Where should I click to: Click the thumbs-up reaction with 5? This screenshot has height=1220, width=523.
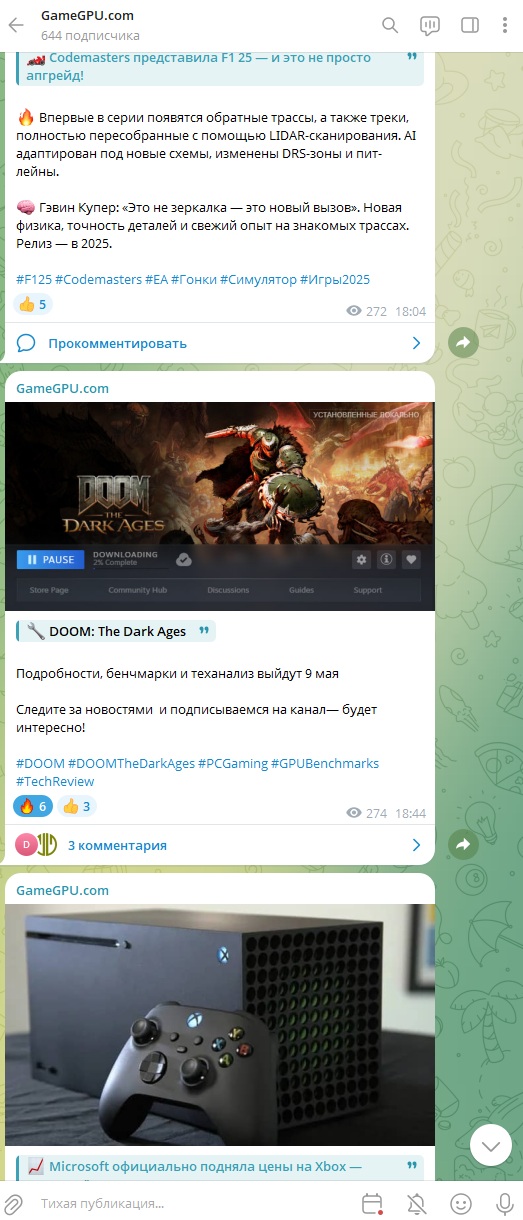coord(33,304)
